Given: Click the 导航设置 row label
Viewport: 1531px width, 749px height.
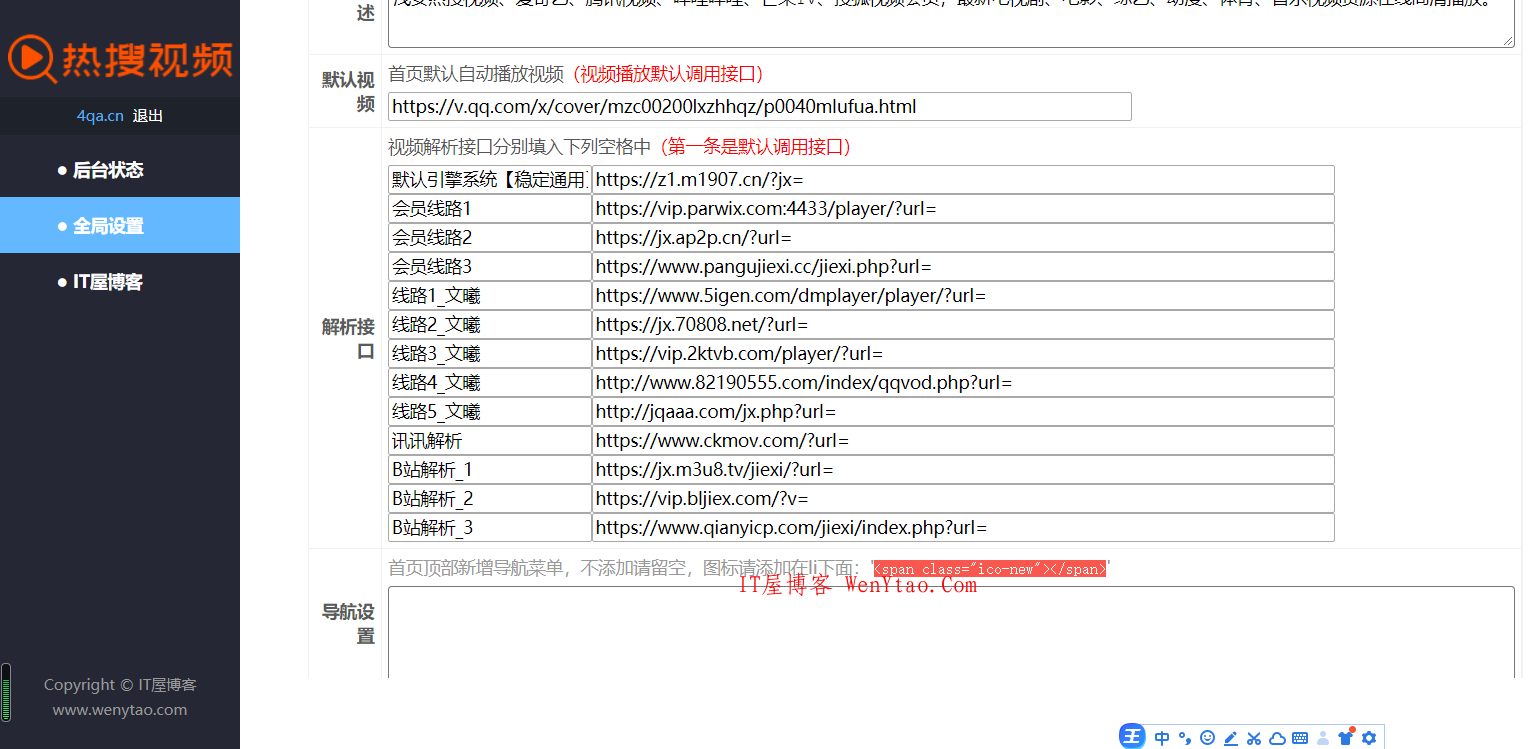Looking at the screenshot, I should coord(348,624).
